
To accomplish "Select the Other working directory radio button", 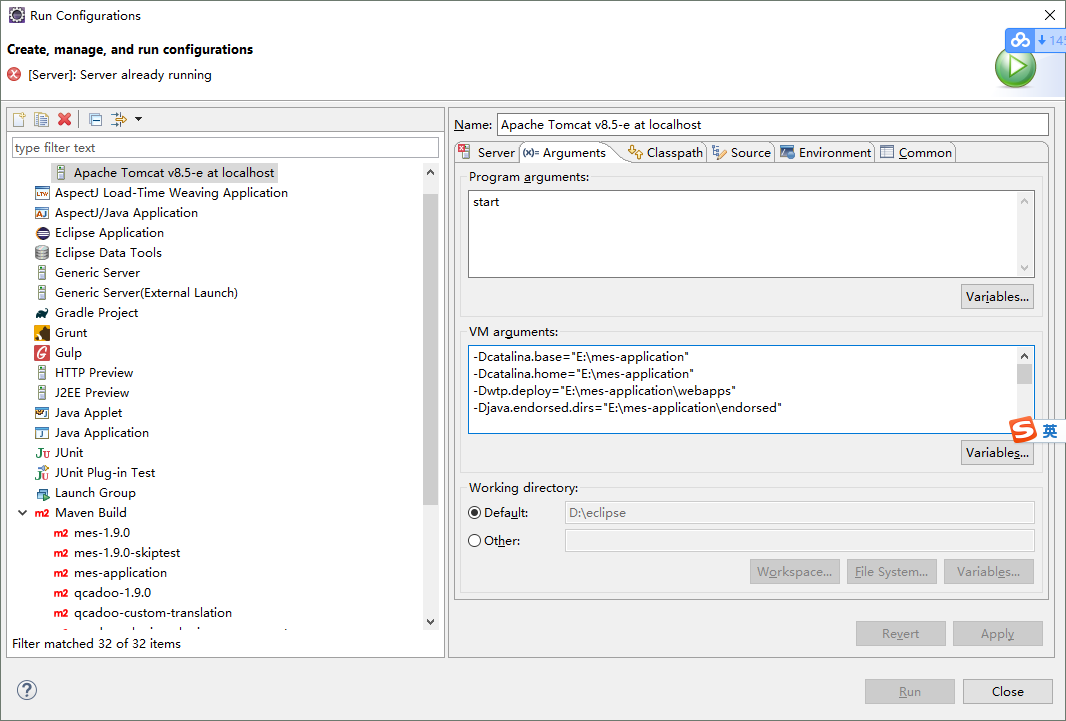I will pyautogui.click(x=475, y=541).
